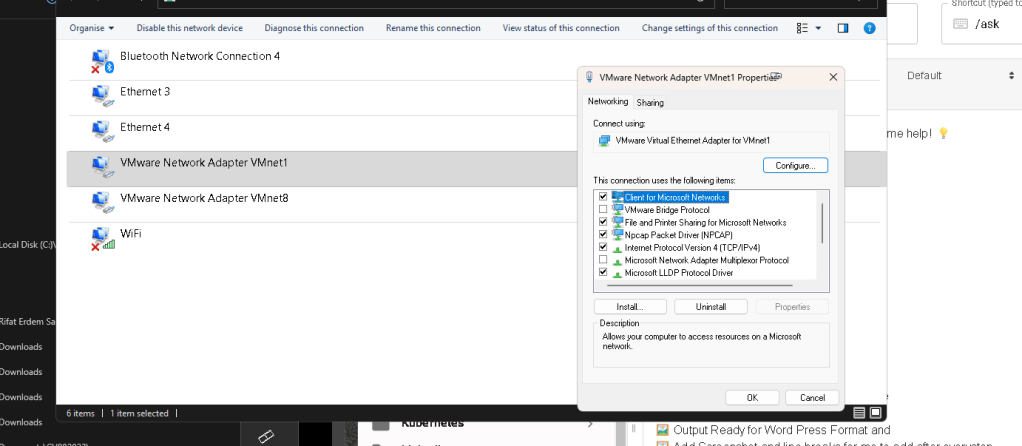
Task: Enable Microsoft Network Adapter Multiplexor Protocol checkbox
Action: pos(603,260)
